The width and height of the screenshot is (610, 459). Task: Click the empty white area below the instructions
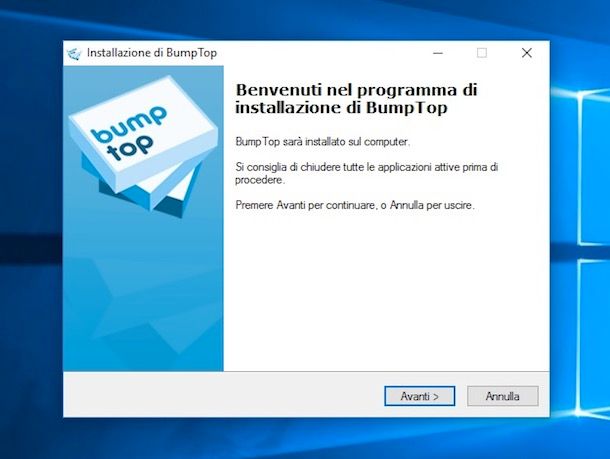(x=386, y=292)
